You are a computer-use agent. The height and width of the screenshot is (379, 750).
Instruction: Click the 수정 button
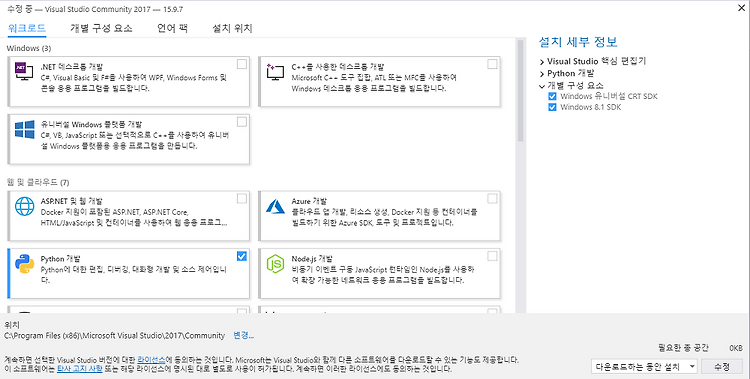pyautogui.click(x=722, y=367)
